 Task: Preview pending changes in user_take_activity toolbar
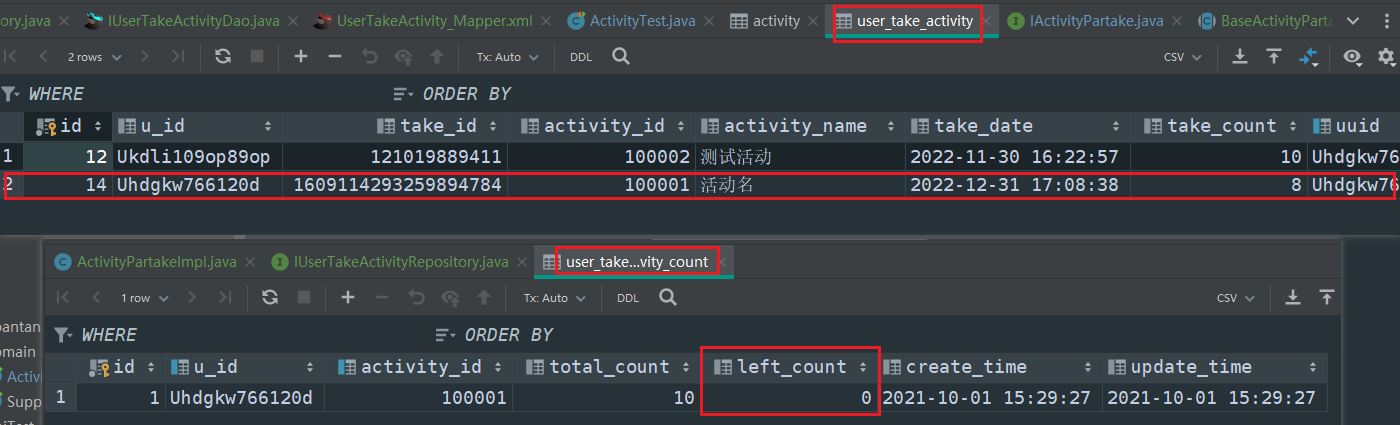pyautogui.click(x=403, y=57)
